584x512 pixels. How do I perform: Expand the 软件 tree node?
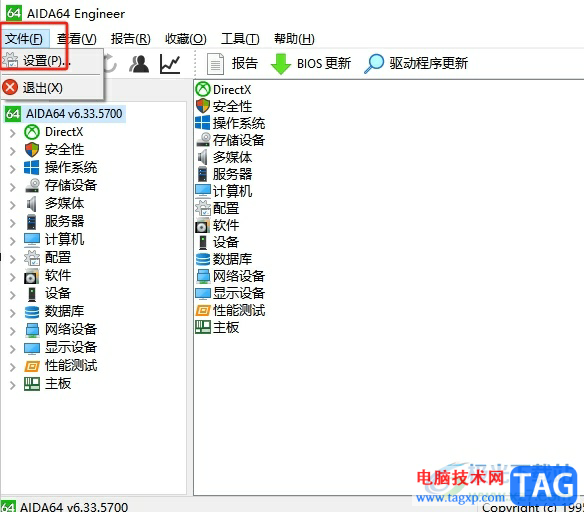pyautogui.click(x=12, y=276)
